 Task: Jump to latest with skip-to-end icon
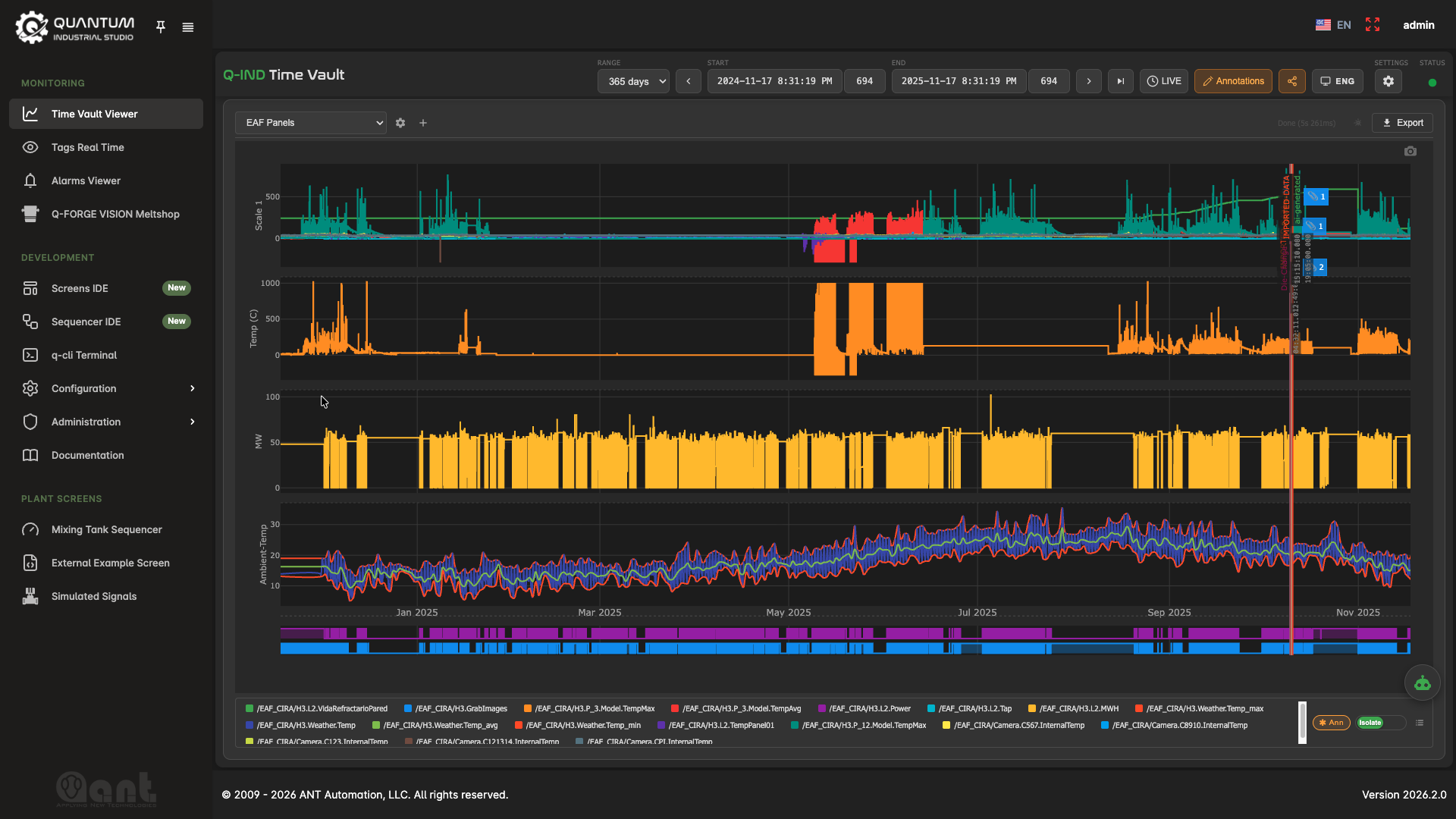[x=1120, y=81]
